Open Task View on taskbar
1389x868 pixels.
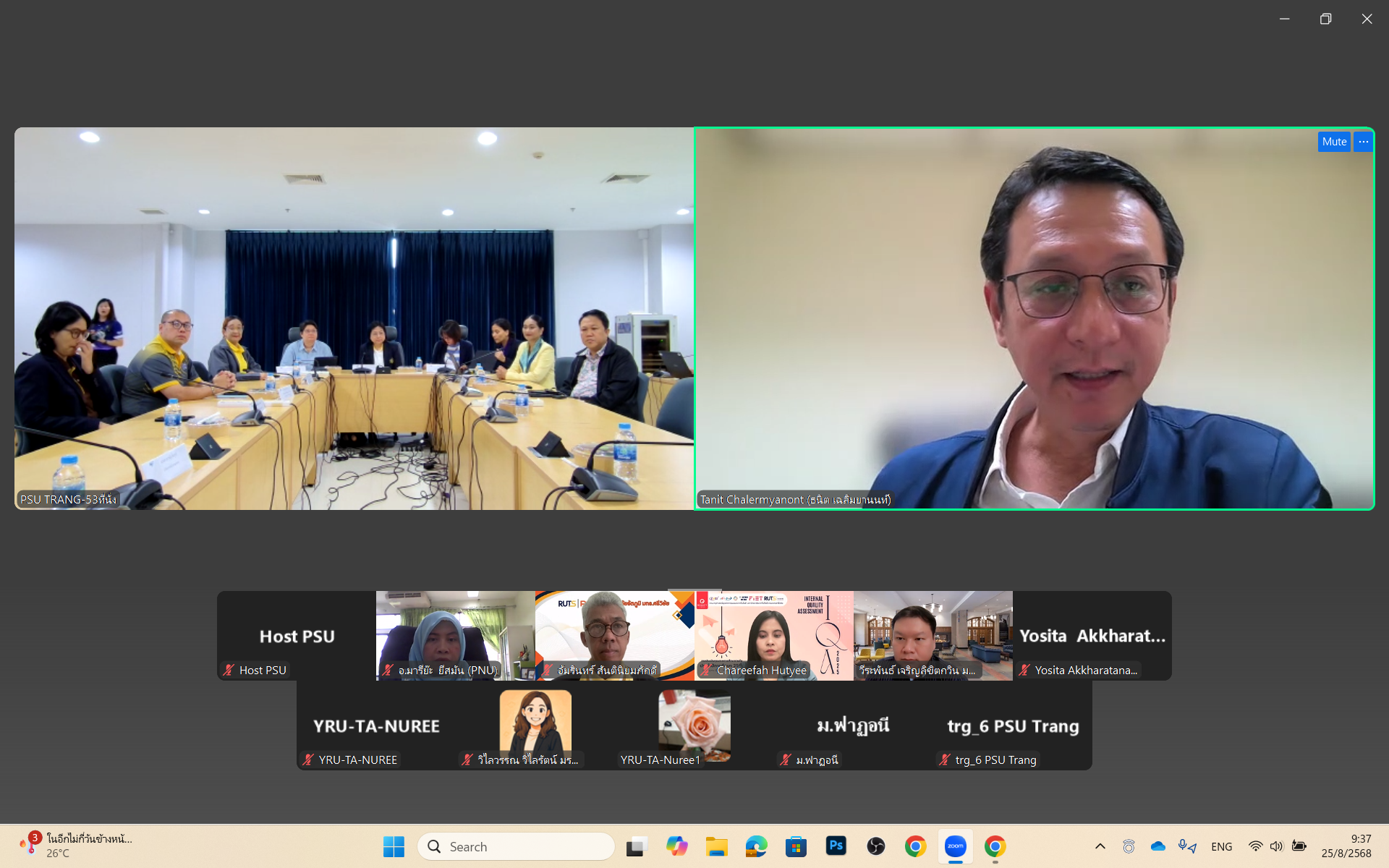[637, 846]
